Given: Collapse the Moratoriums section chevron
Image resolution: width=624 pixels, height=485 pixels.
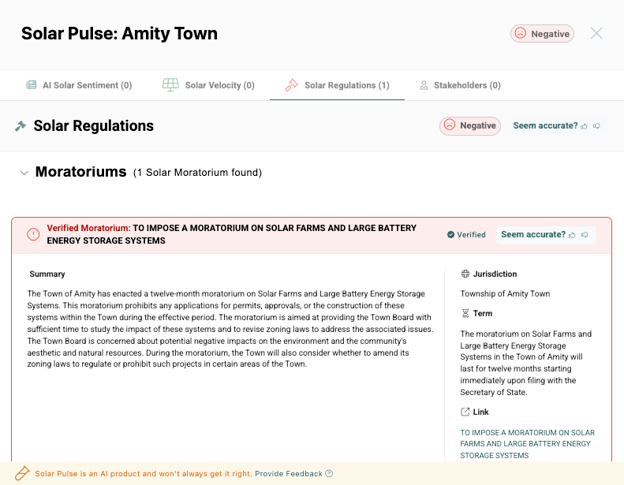Looking at the screenshot, I should (24, 173).
